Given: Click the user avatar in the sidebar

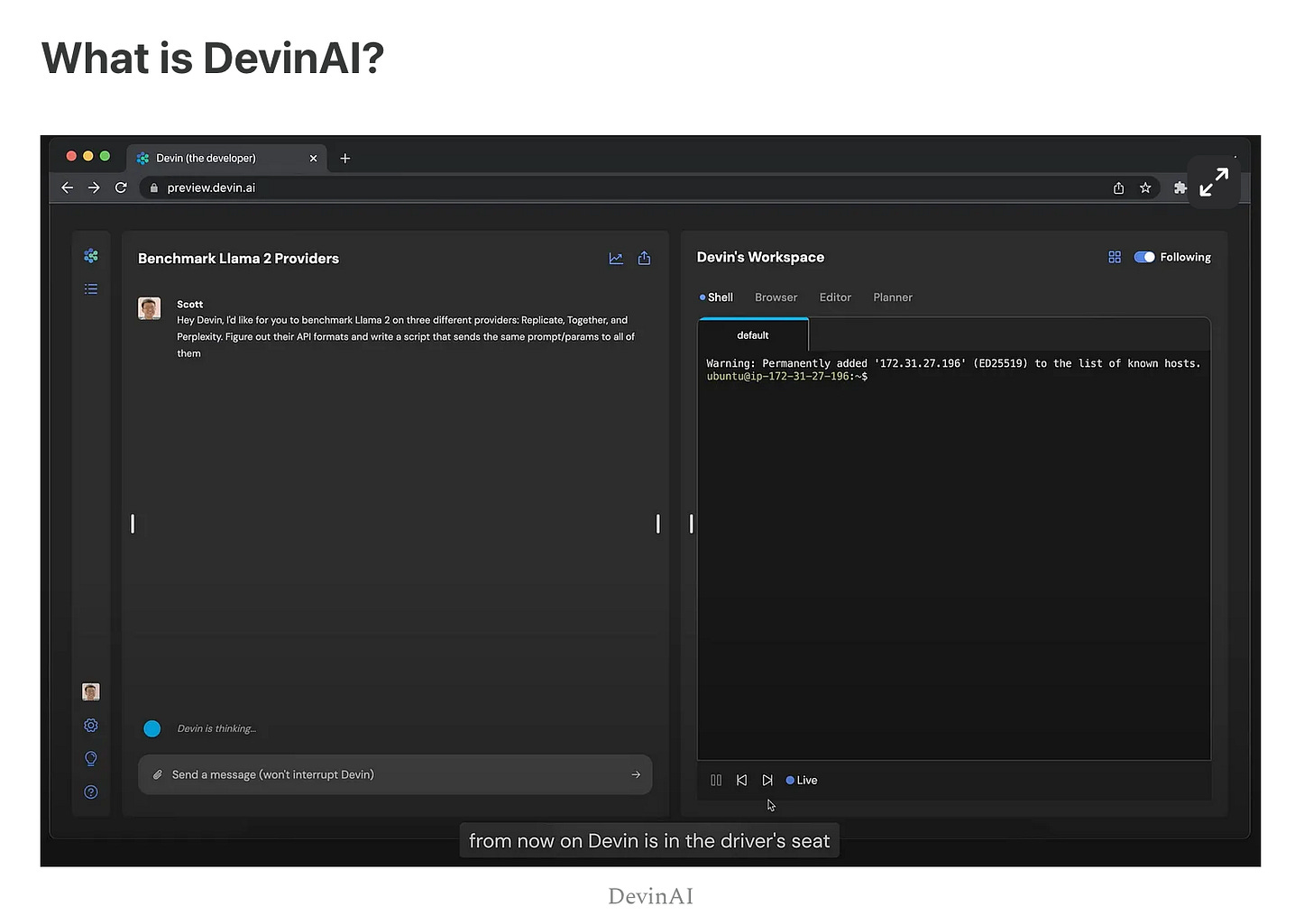Looking at the screenshot, I should (91, 691).
